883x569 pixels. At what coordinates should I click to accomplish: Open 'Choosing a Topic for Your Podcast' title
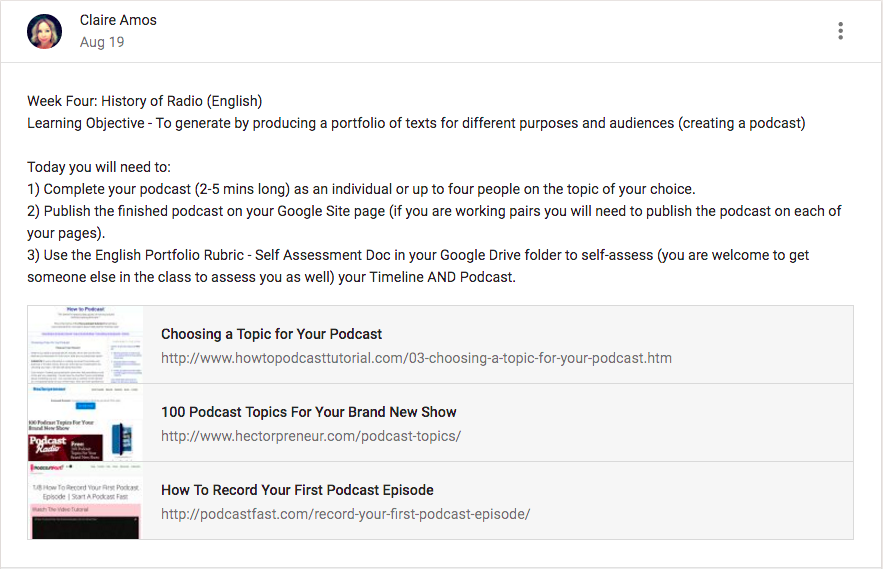272,334
